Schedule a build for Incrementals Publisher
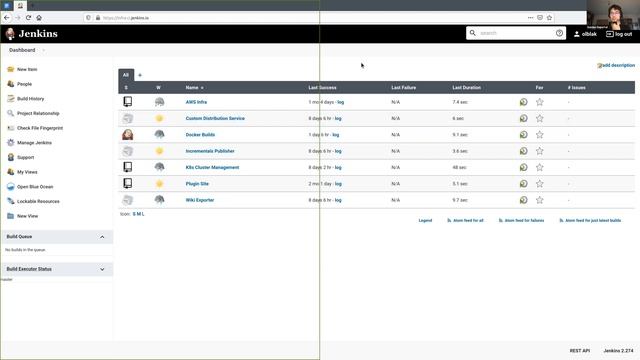This screenshot has height=360, width=640. pos(524,151)
